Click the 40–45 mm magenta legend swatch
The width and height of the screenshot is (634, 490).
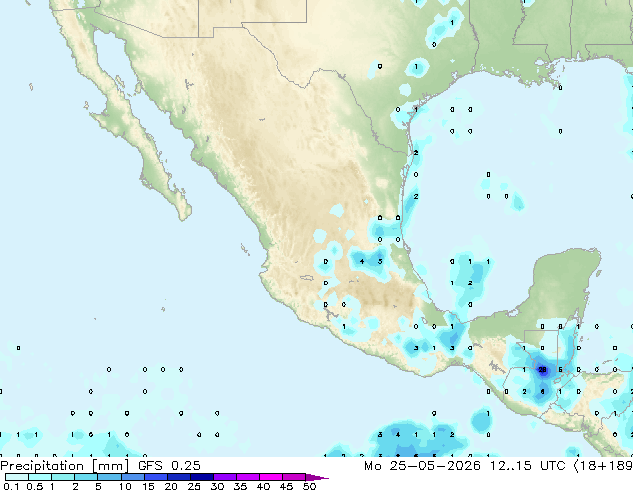[271, 477]
